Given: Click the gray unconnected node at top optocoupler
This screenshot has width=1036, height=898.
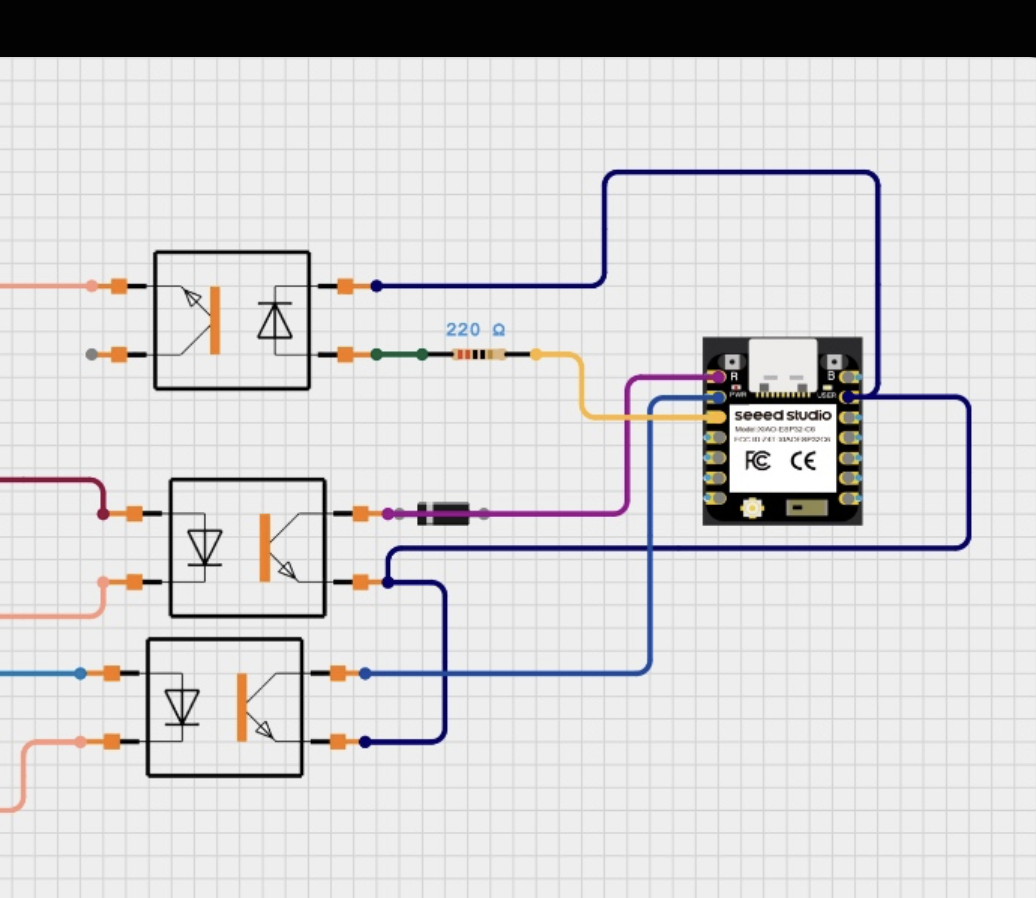Looking at the screenshot, I should (92, 355).
